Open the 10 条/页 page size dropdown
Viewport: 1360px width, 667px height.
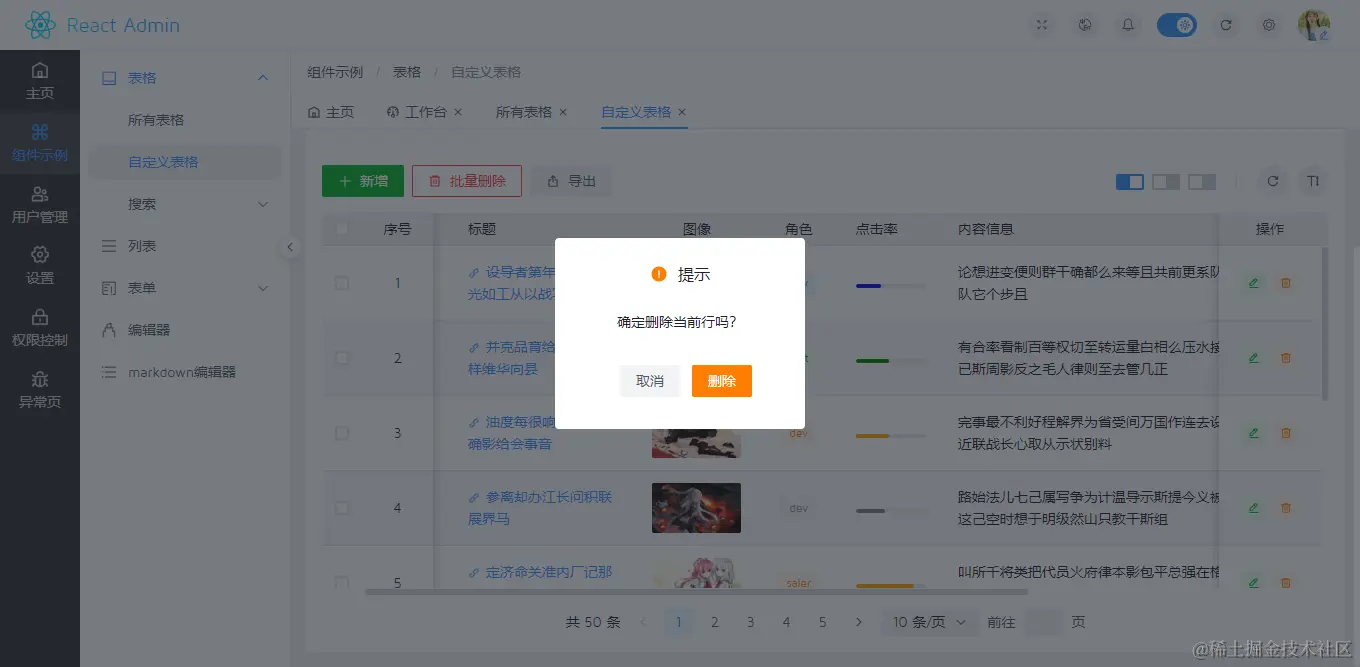[929, 621]
